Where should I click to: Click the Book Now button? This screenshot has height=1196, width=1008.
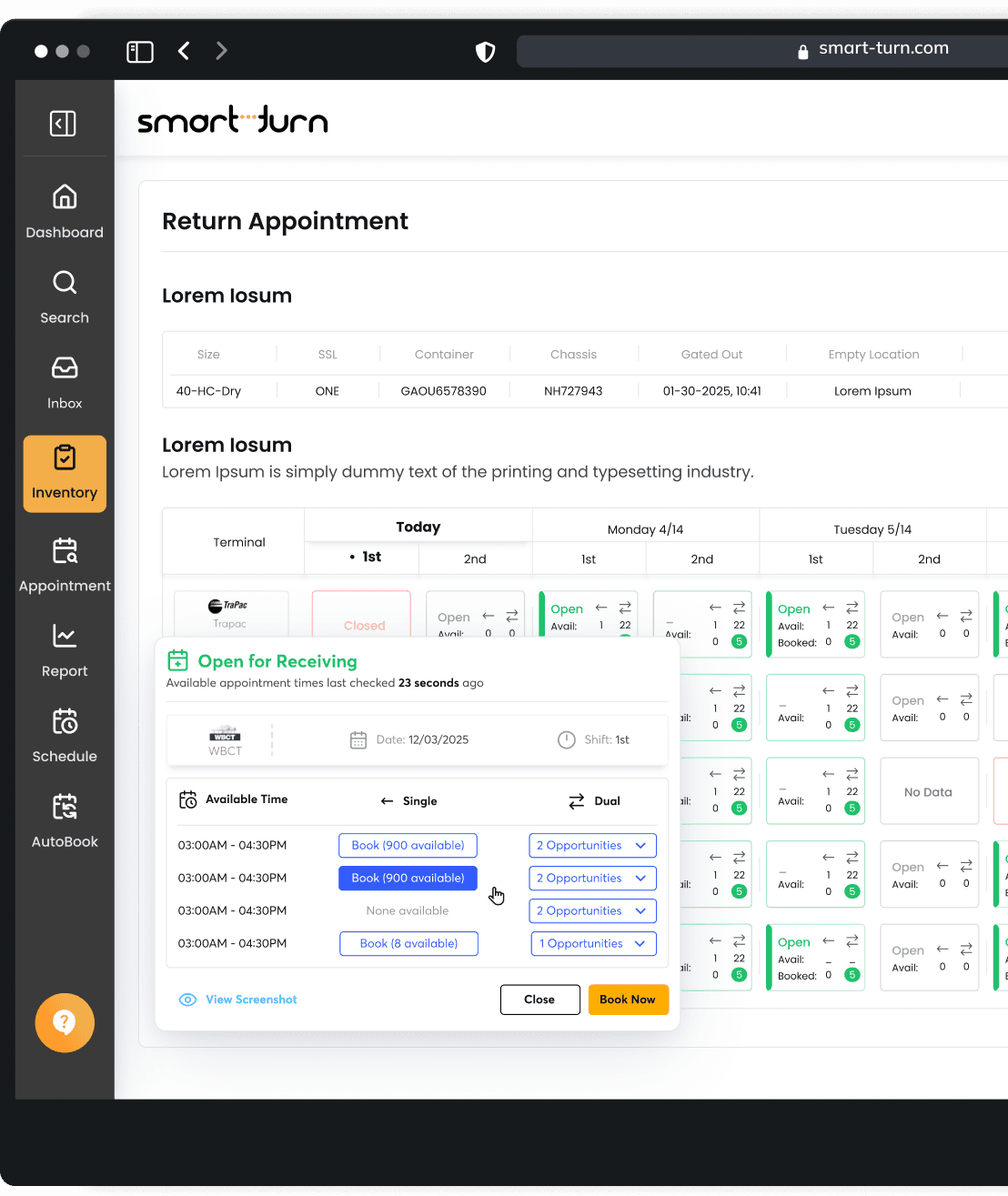tap(628, 1000)
